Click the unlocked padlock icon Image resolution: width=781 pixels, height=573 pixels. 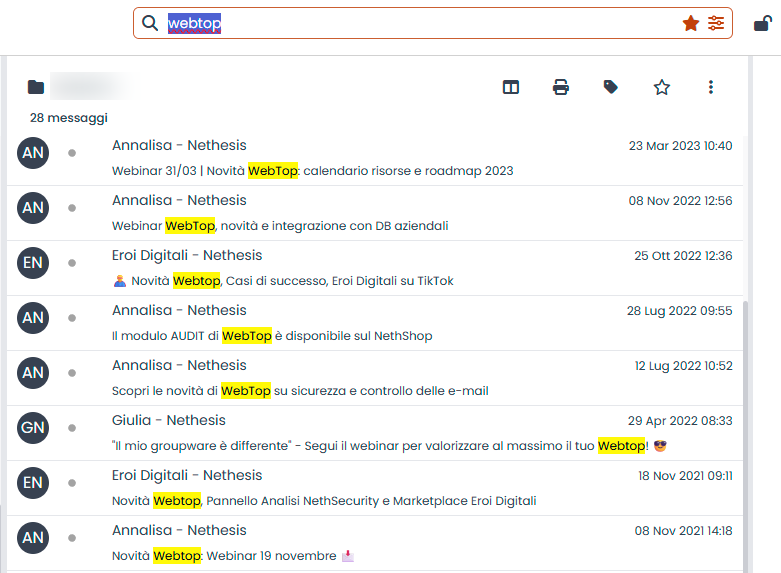(763, 23)
